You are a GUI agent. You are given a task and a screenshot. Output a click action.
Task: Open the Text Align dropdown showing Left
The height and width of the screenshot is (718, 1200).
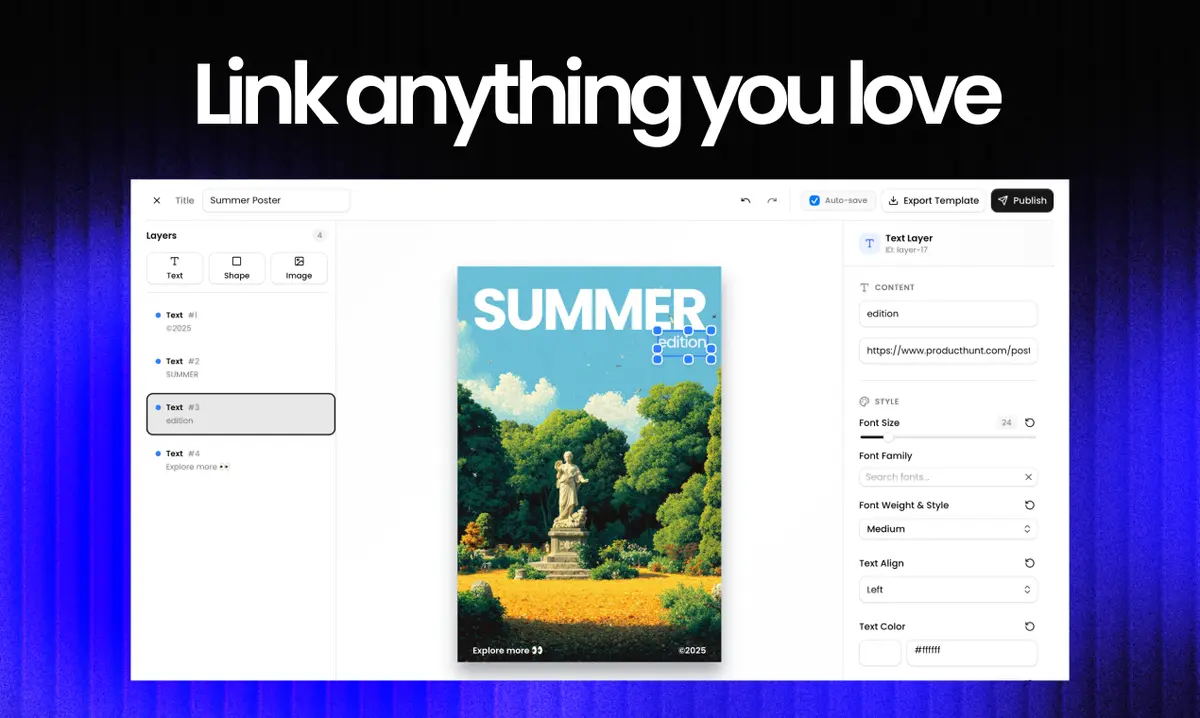[947, 589]
